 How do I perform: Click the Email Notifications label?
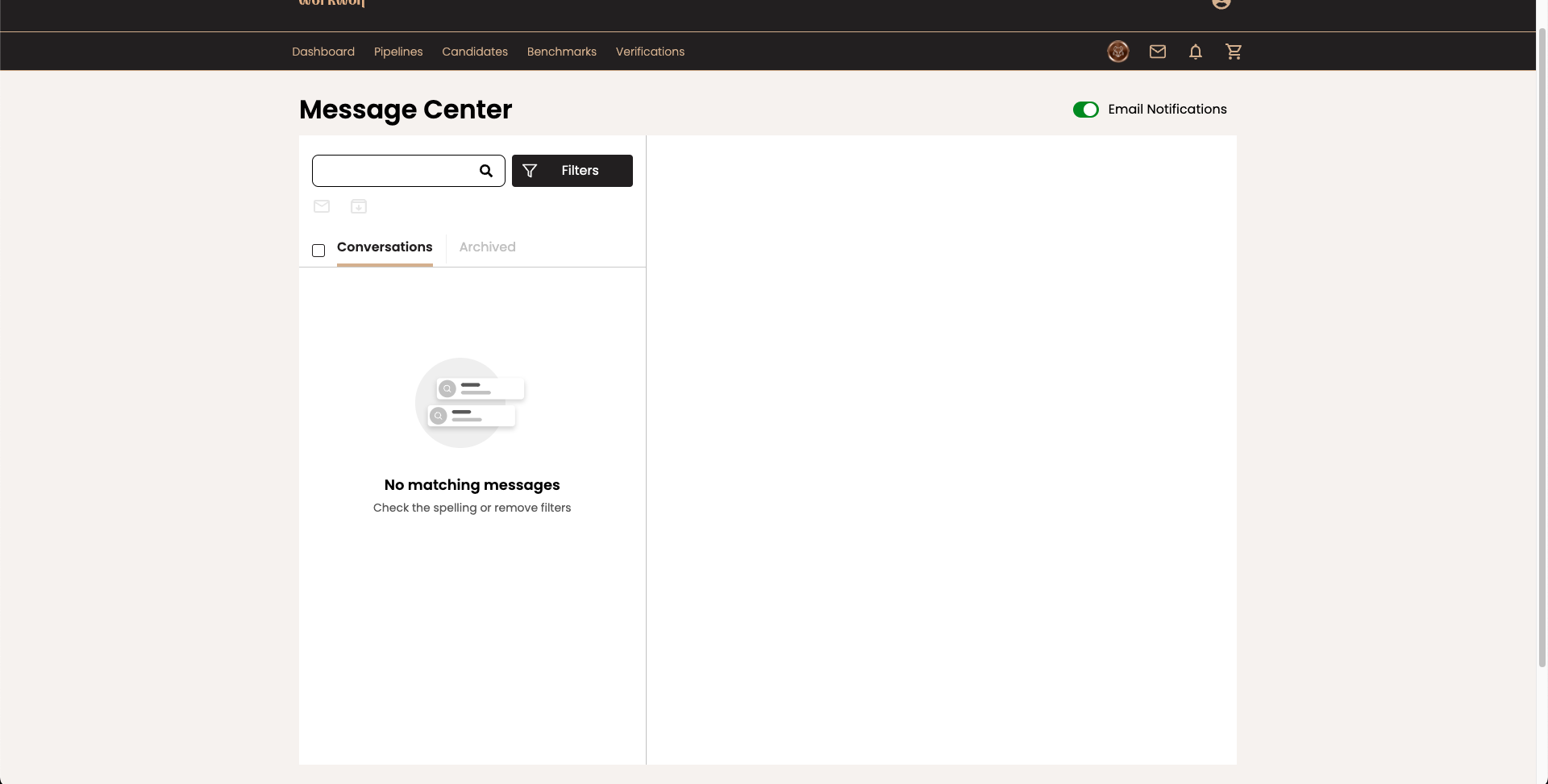point(1167,110)
